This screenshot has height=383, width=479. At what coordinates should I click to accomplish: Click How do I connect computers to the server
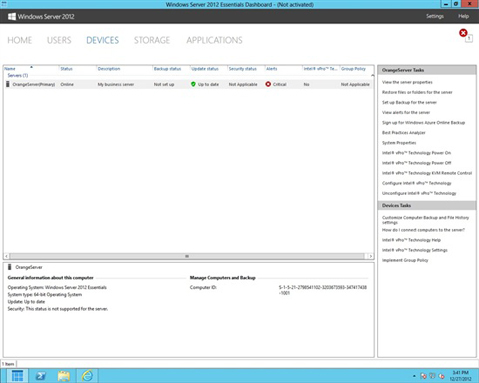click(423, 230)
